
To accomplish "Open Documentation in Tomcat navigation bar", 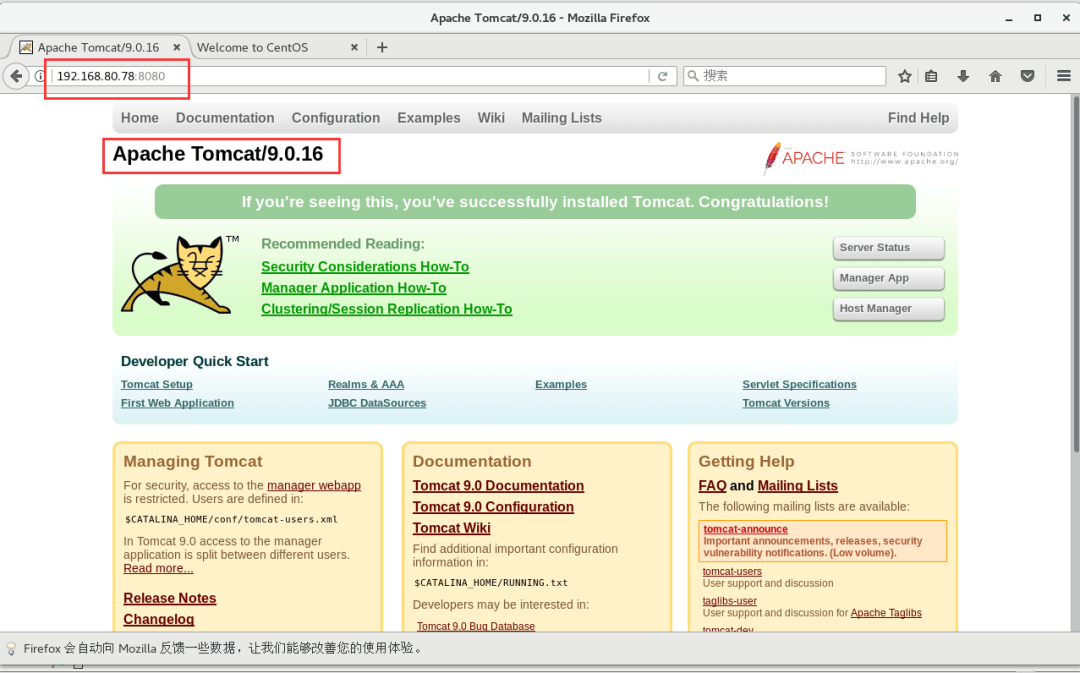I will coord(225,118).
